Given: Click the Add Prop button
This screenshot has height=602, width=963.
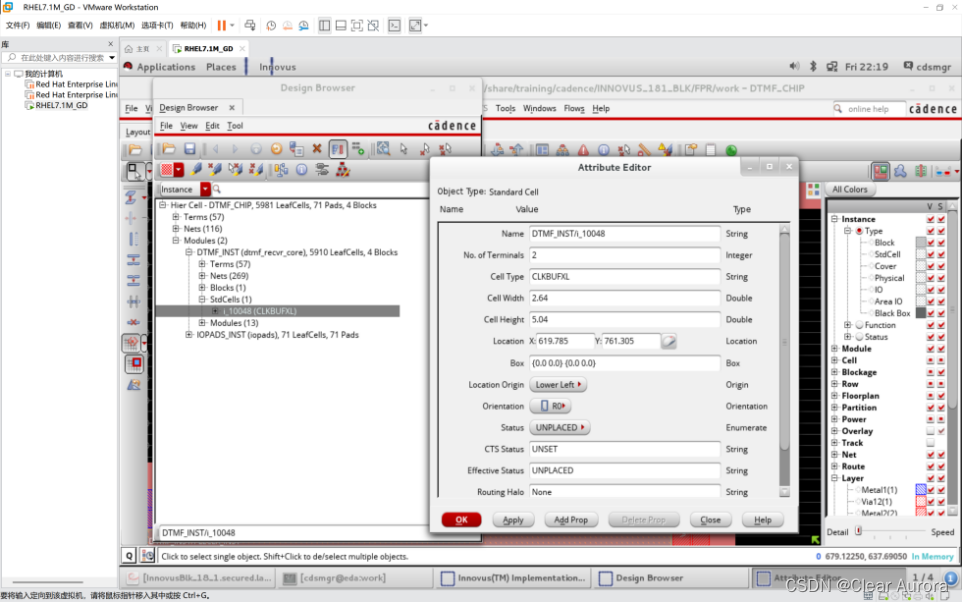Looking at the screenshot, I should tap(571, 520).
